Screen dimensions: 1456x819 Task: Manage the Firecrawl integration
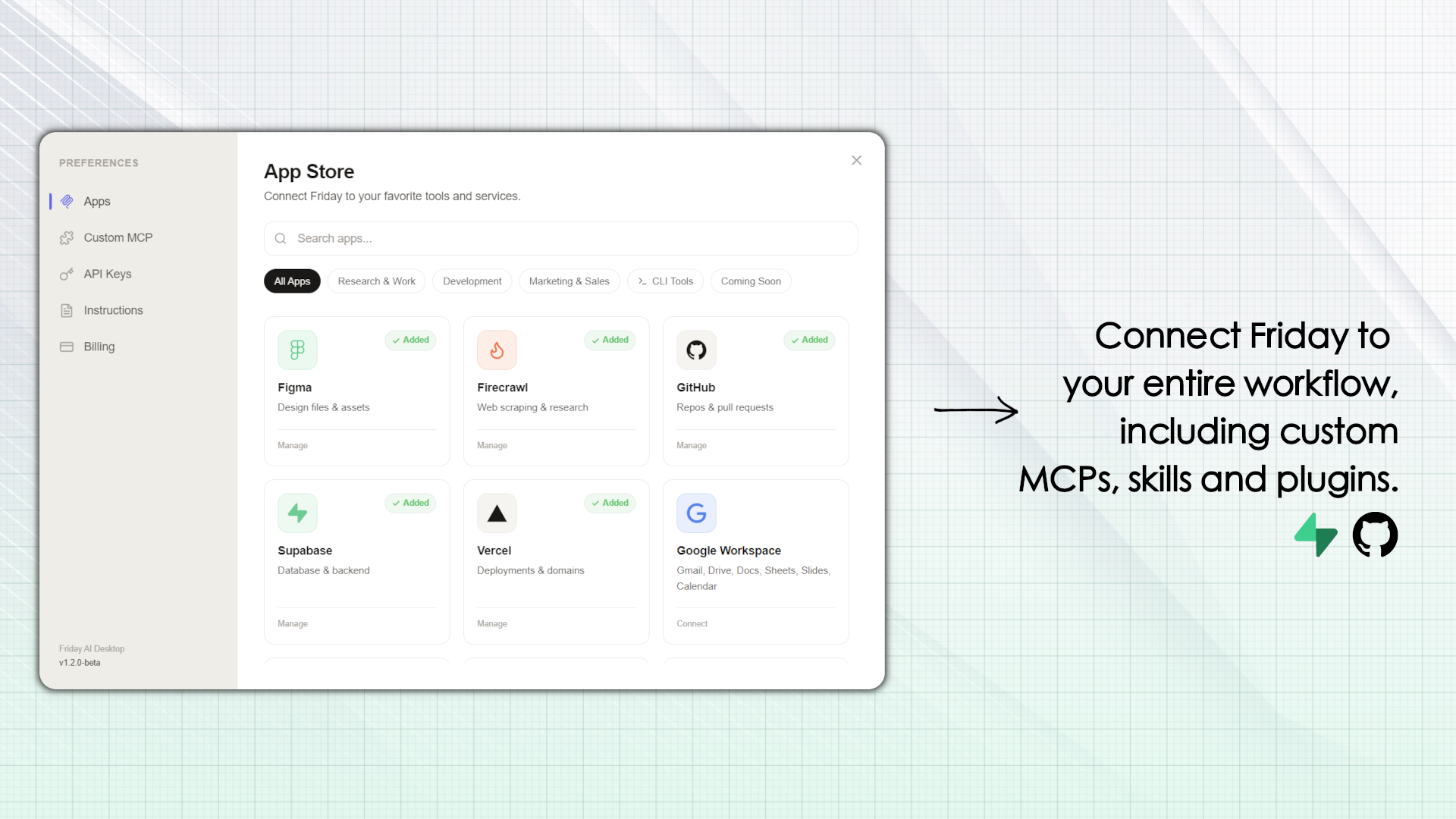492,445
